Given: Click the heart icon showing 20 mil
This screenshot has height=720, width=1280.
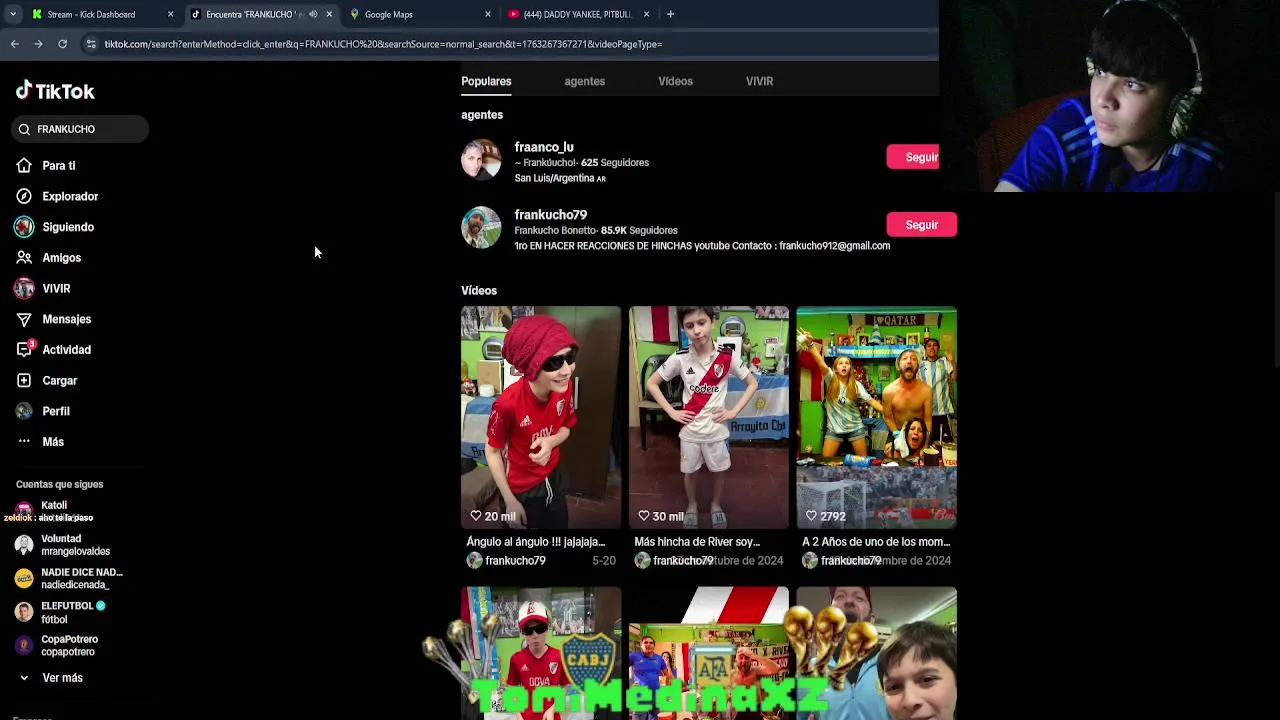Looking at the screenshot, I should click(x=476, y=516).
